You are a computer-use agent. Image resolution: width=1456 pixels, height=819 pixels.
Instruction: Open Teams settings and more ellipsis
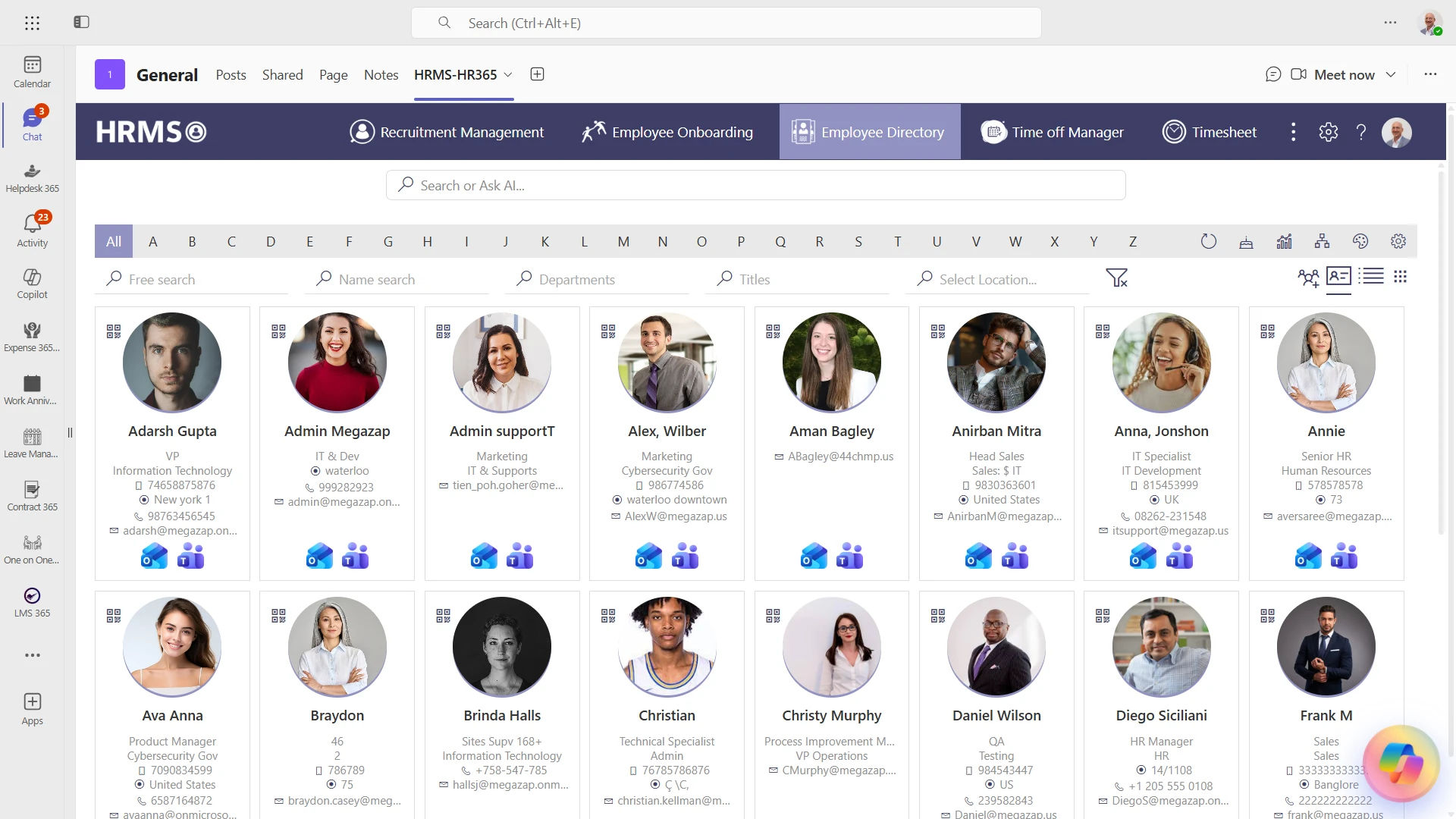coord(1390,23)
